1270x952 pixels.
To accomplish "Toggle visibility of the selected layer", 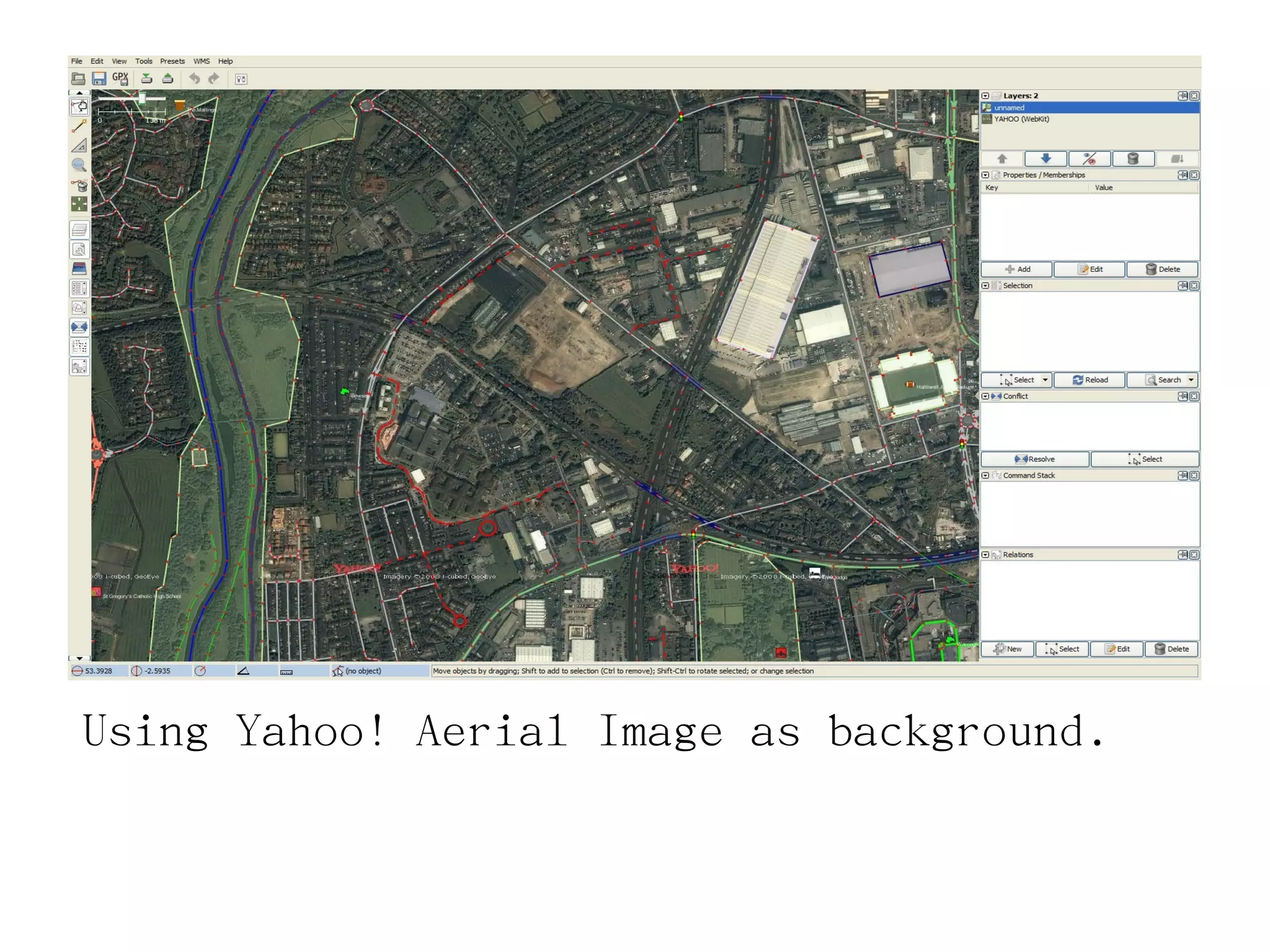I will point(1090,159).
